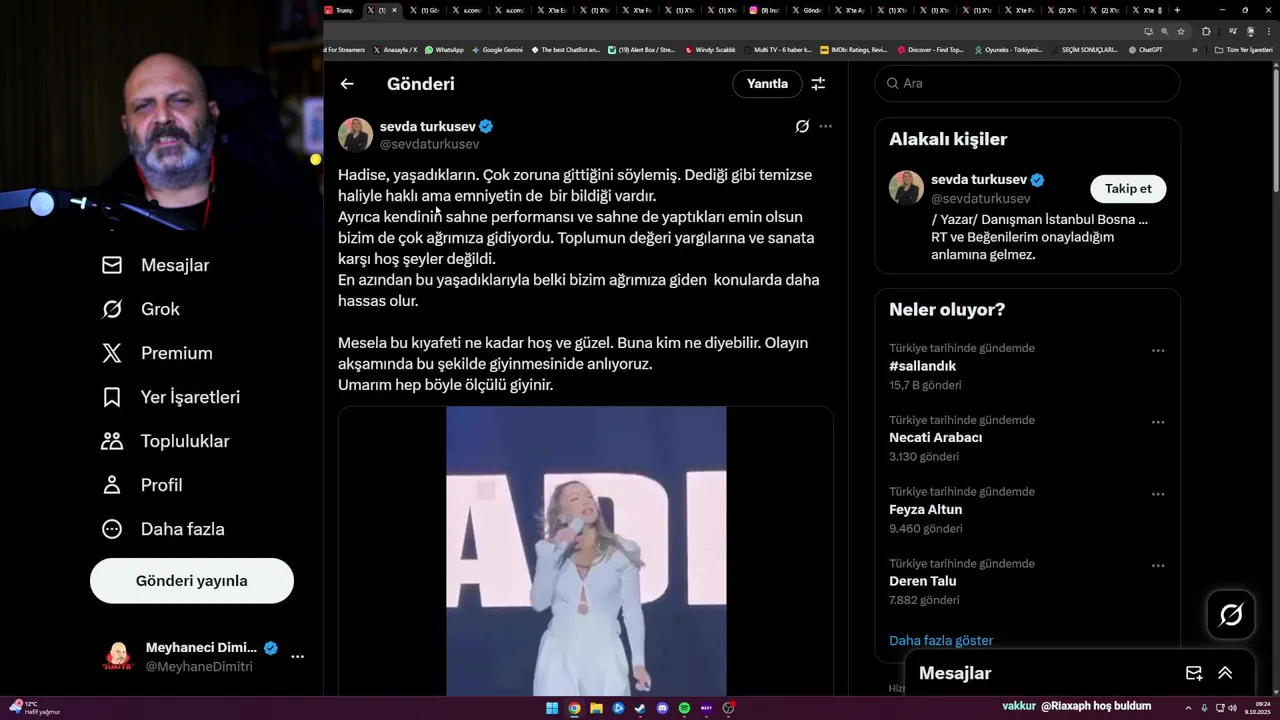Open the Deren Talu trend
1280x720 pixels.
922,581
